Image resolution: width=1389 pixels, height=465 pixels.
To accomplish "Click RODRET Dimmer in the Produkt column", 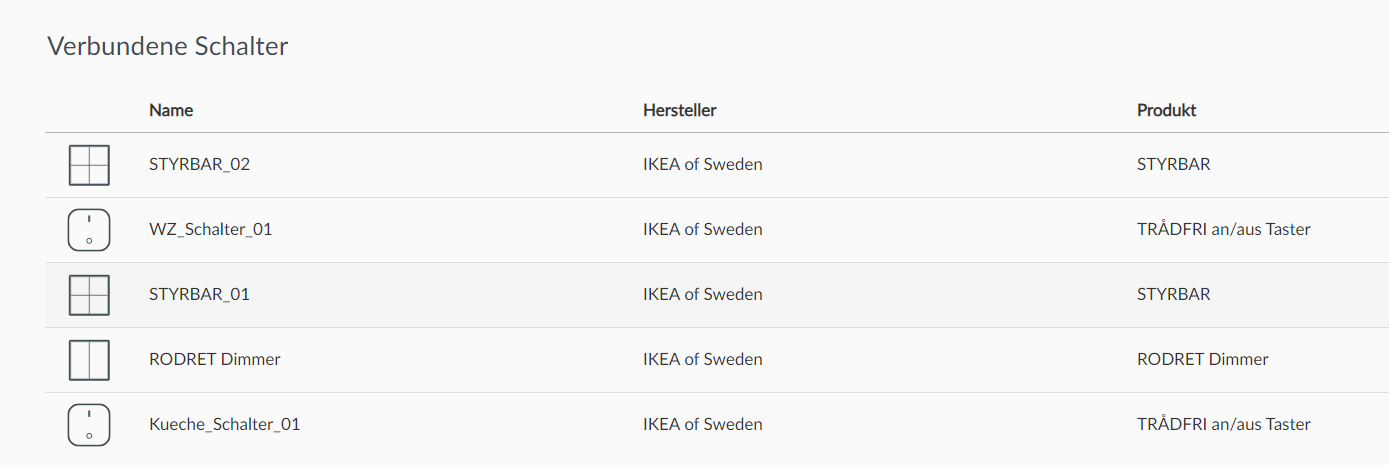I will 1203,359.
